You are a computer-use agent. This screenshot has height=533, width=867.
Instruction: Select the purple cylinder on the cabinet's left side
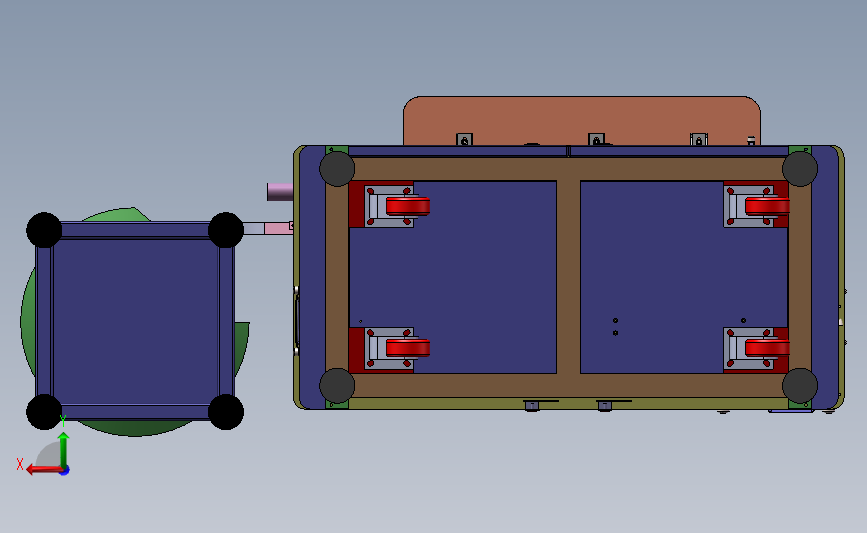pyautogui.click(x=280, y=192)
